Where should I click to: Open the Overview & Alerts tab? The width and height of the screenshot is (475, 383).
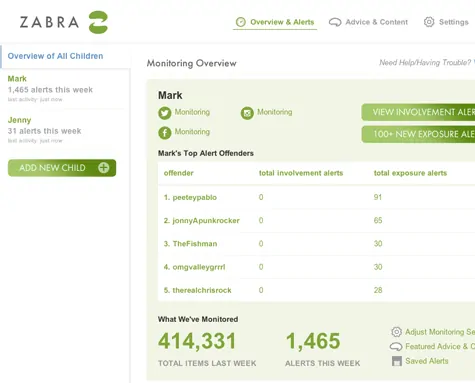pyautogui.click(x=275, y=22)
